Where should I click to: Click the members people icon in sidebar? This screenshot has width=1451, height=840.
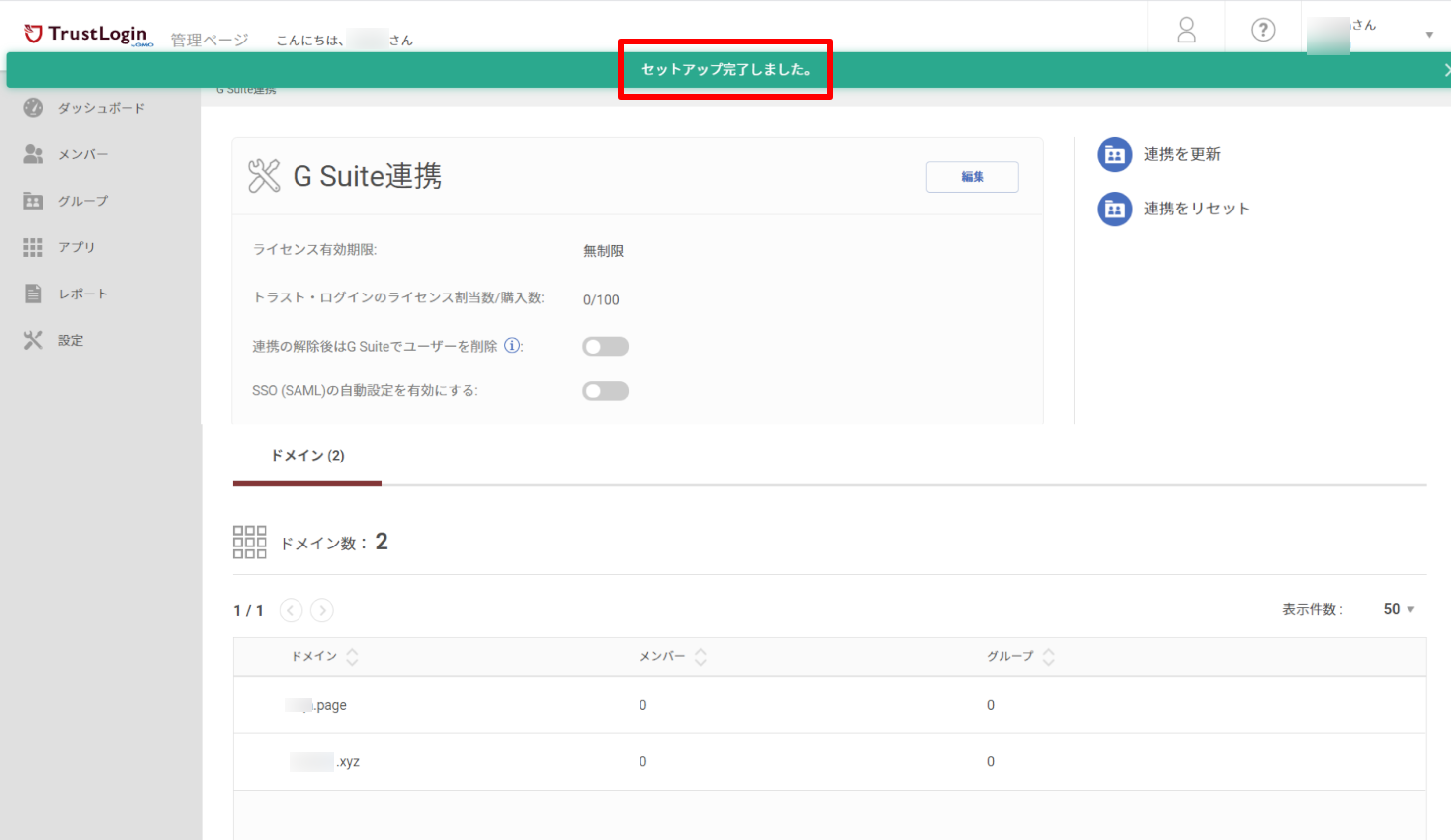tap(33, 154)
